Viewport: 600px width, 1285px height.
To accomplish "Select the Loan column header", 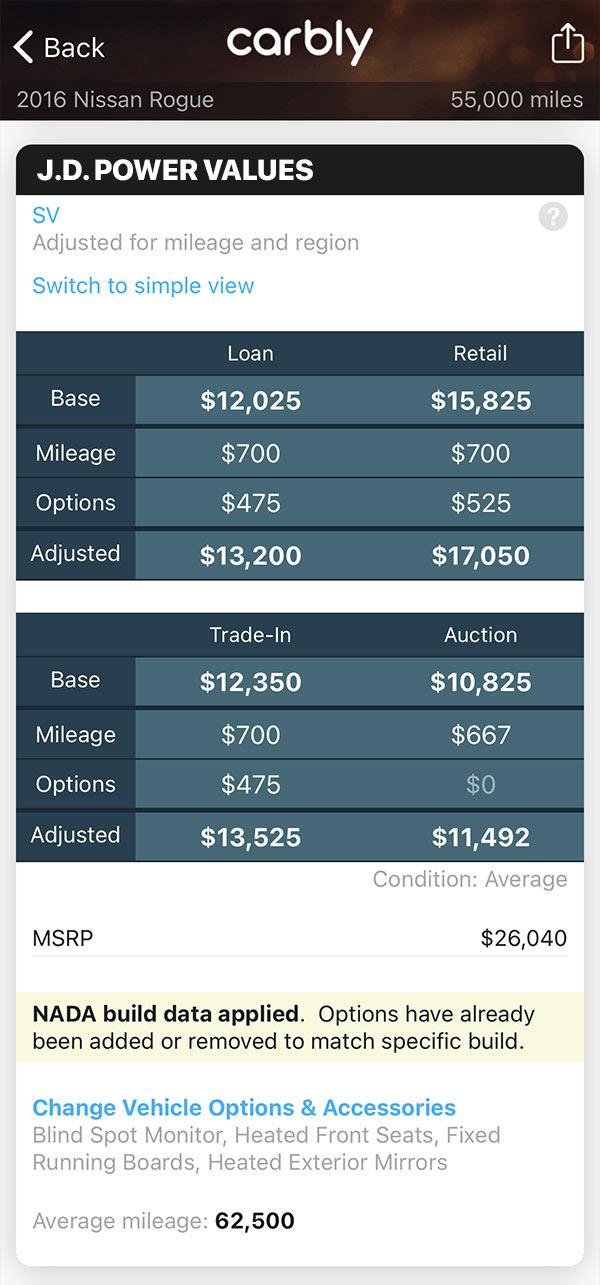I will [x=251, y=353].
